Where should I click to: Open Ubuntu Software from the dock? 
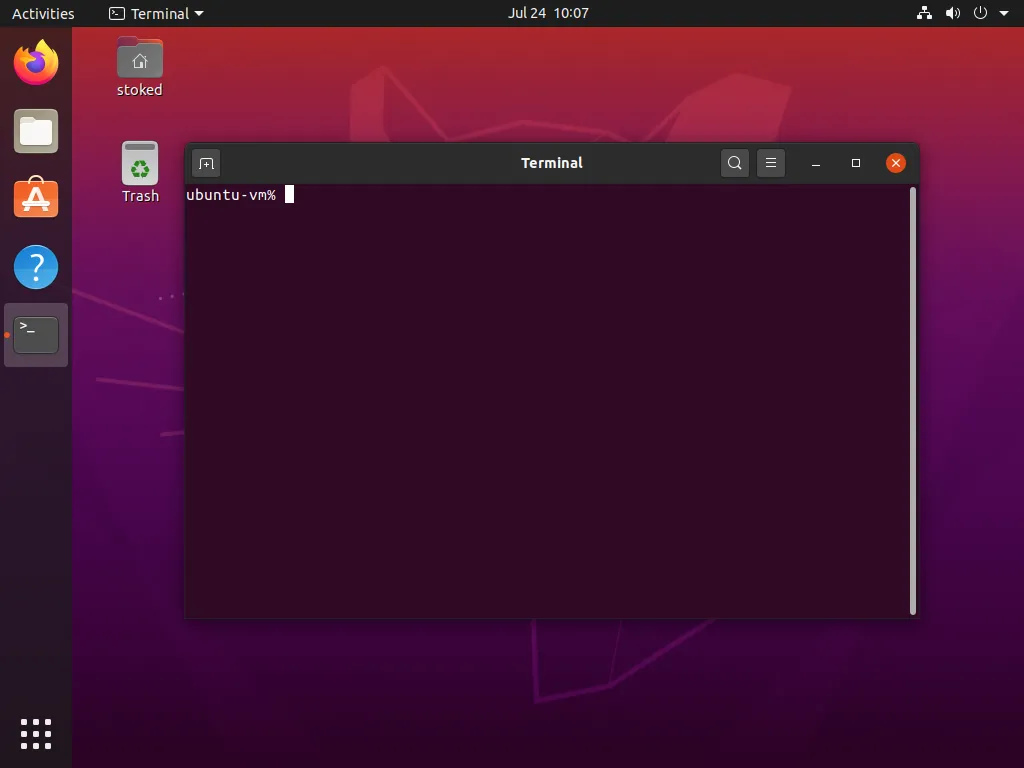36,199
